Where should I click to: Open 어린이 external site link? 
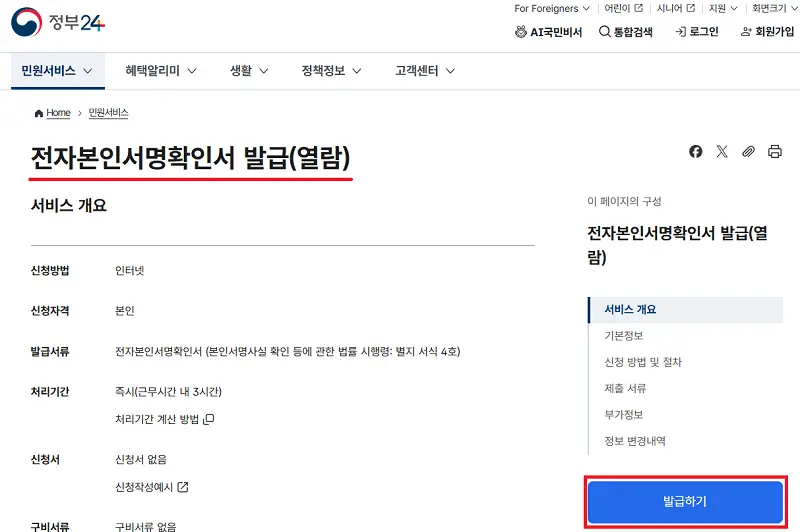point(623,8)
